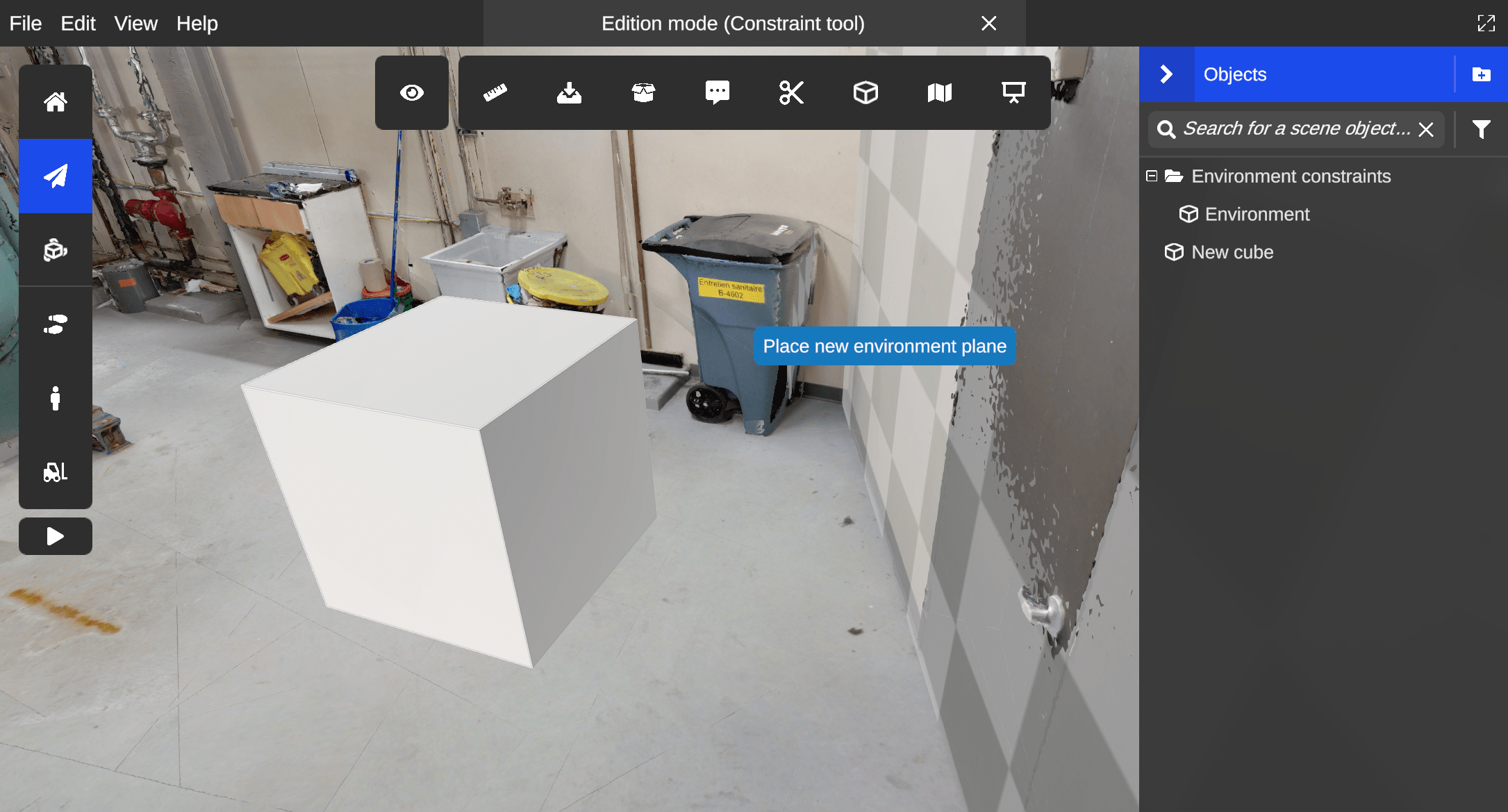Focus the scene object search field

(x=1295, y=129)
